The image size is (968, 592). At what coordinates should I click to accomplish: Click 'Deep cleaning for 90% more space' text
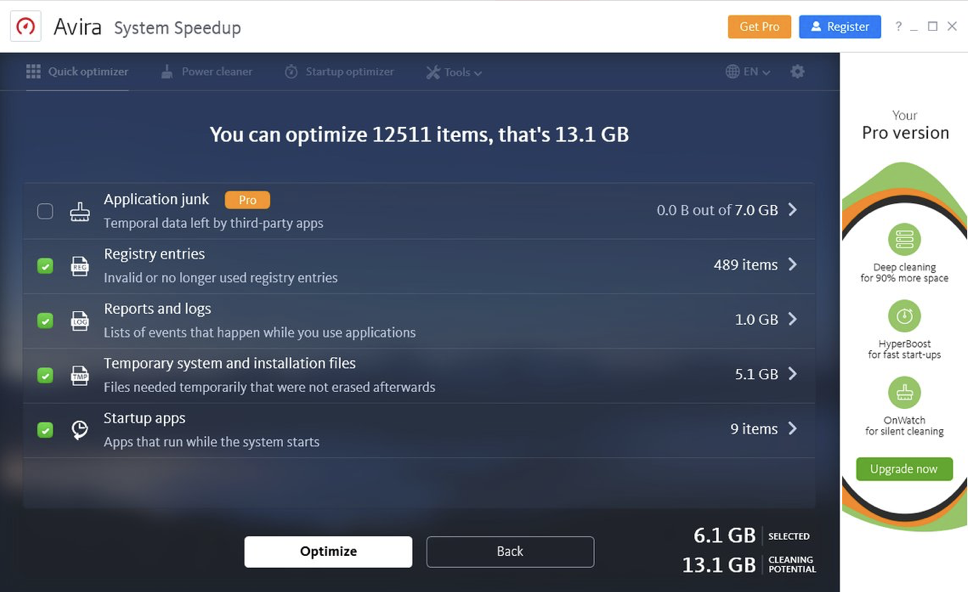(x=904, y=272)
